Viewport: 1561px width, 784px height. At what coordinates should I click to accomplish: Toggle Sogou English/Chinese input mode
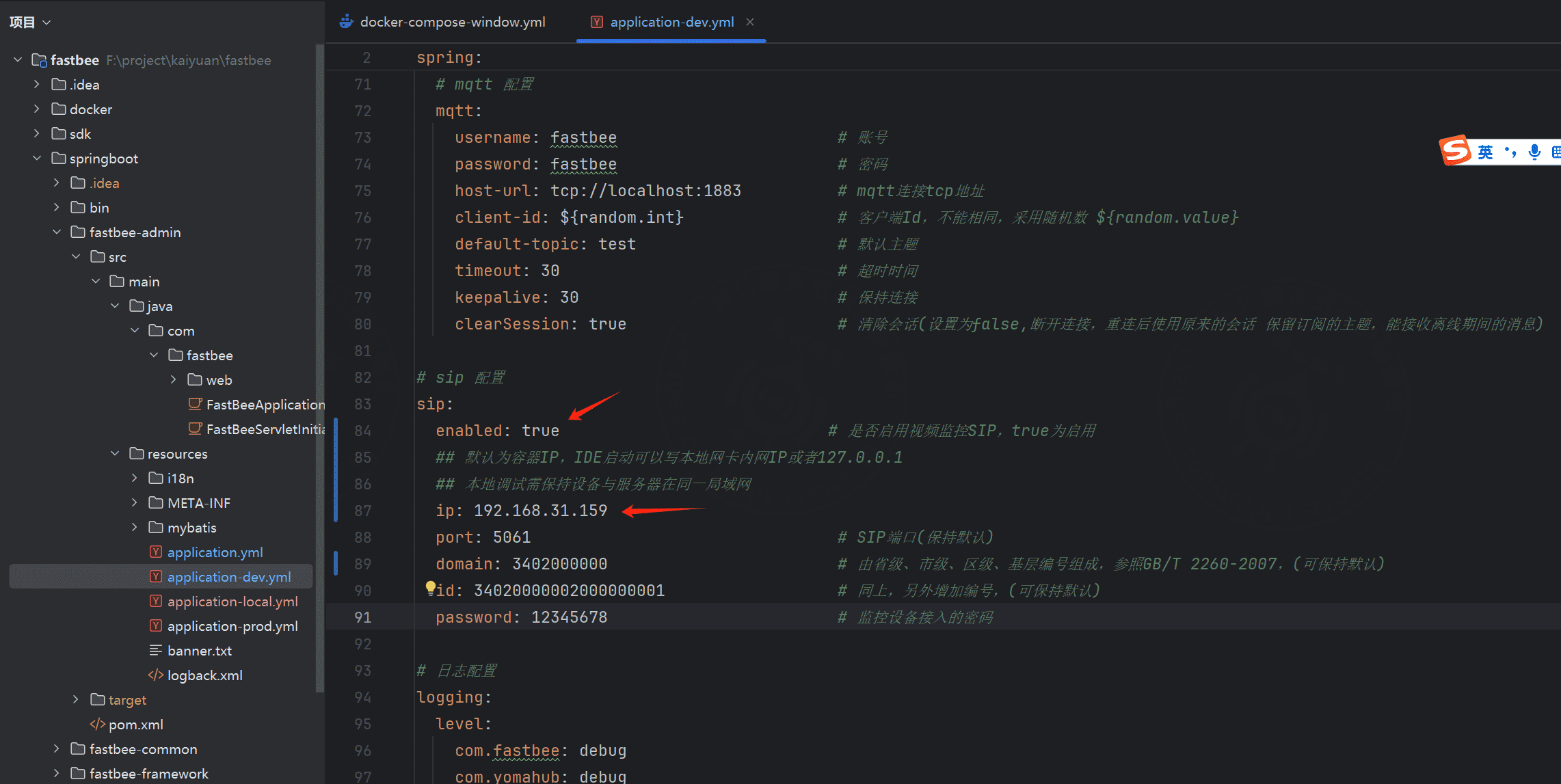tap(1485, 152)
